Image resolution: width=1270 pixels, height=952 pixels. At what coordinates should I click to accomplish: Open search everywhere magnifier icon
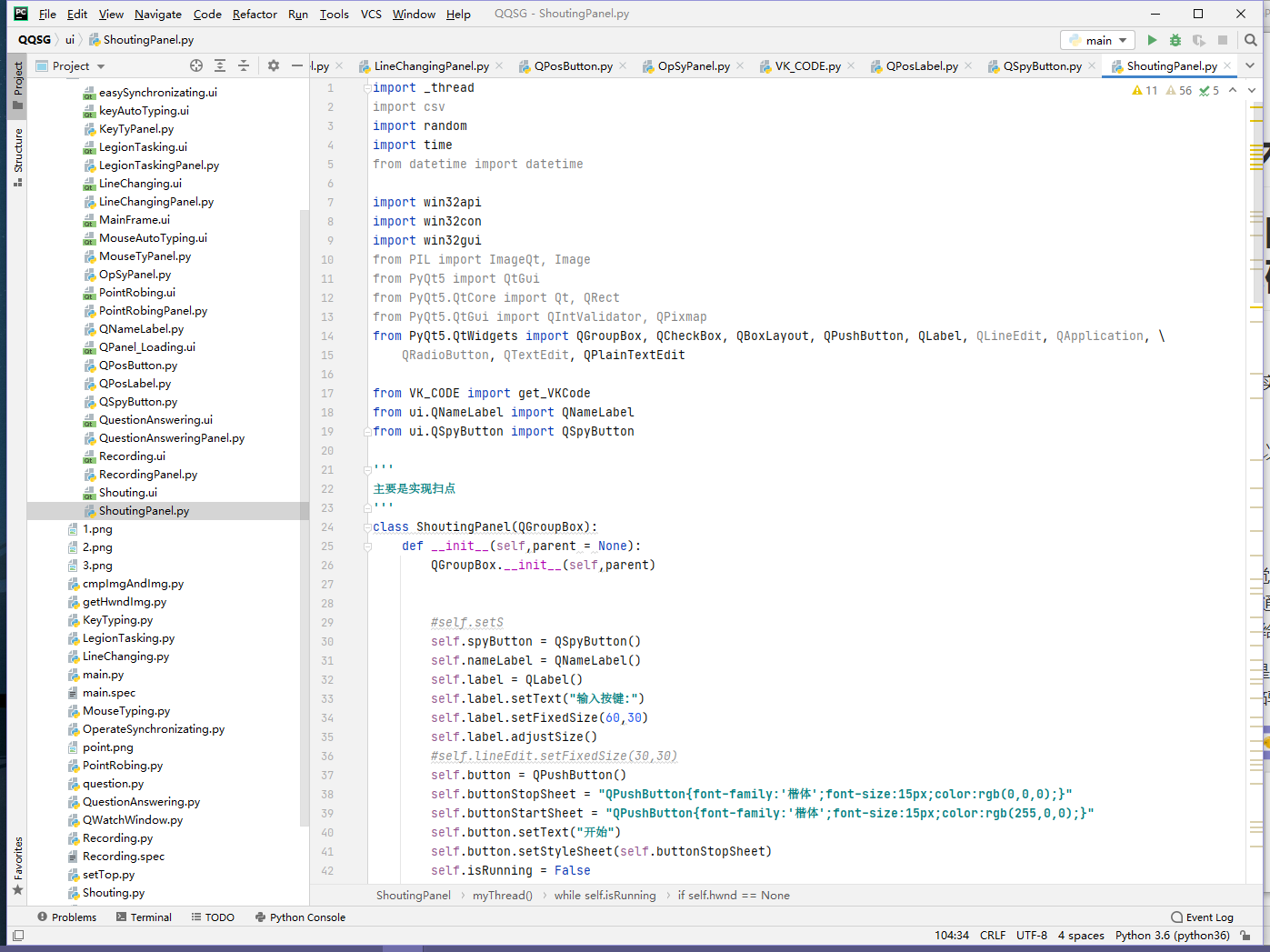point(1251,40)
